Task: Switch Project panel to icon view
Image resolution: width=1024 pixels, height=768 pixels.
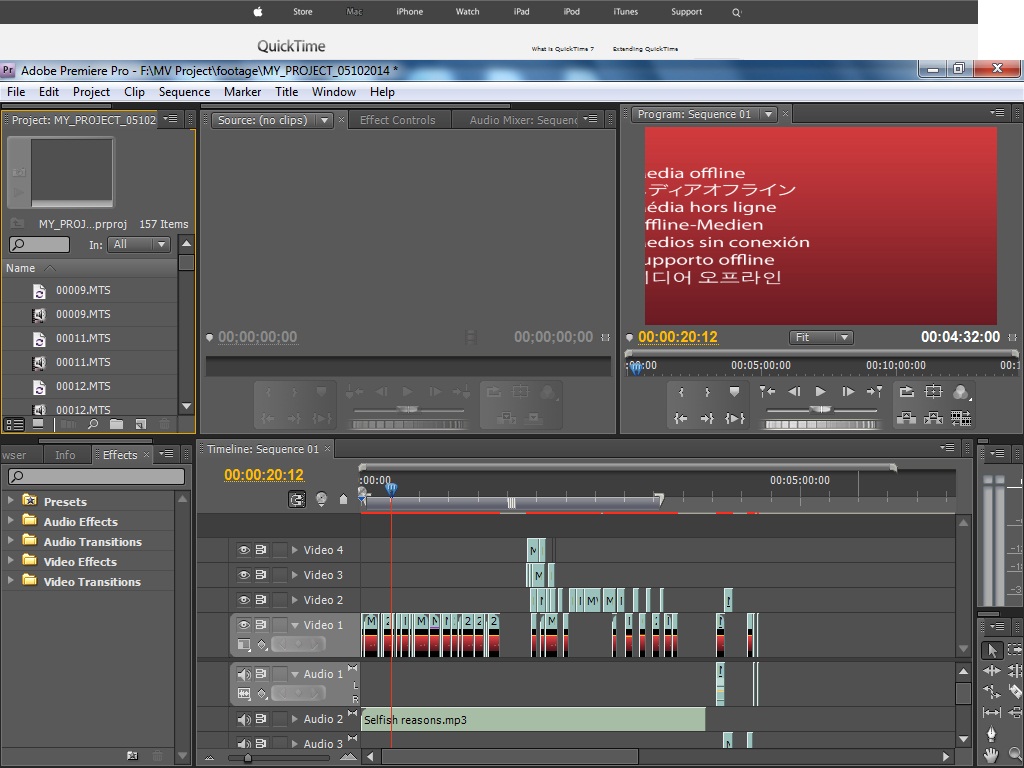Action: click(x=38, y=424)
